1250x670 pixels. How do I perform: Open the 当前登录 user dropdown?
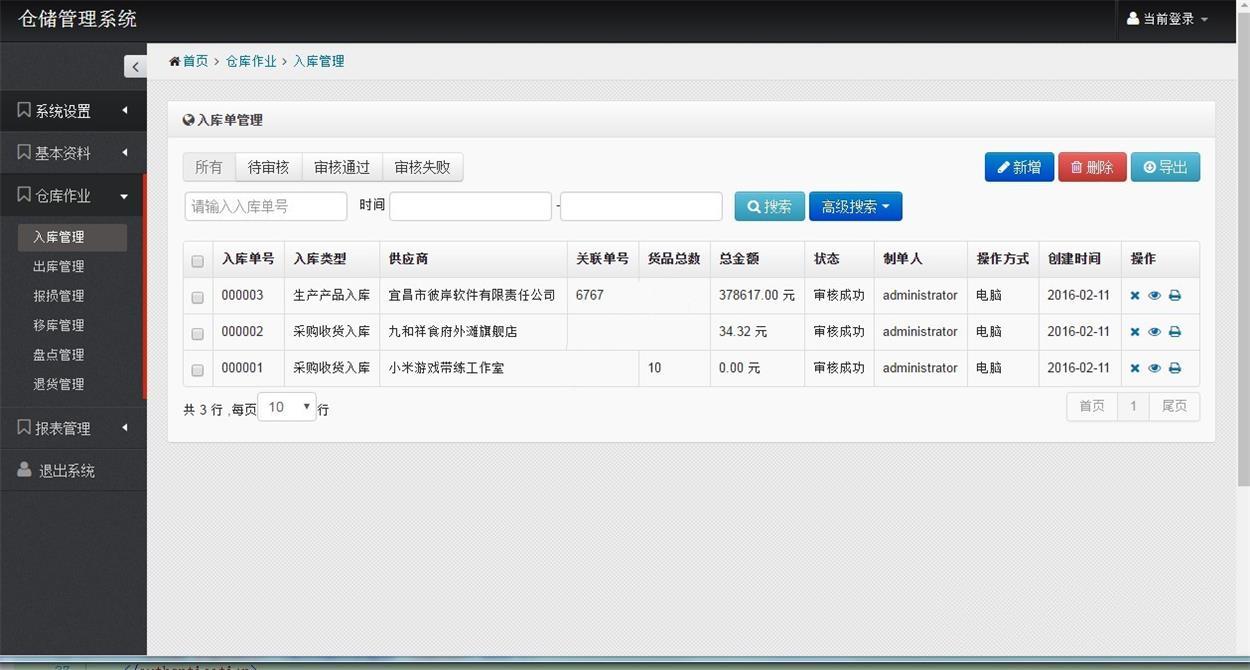[x=1167, y=19]
